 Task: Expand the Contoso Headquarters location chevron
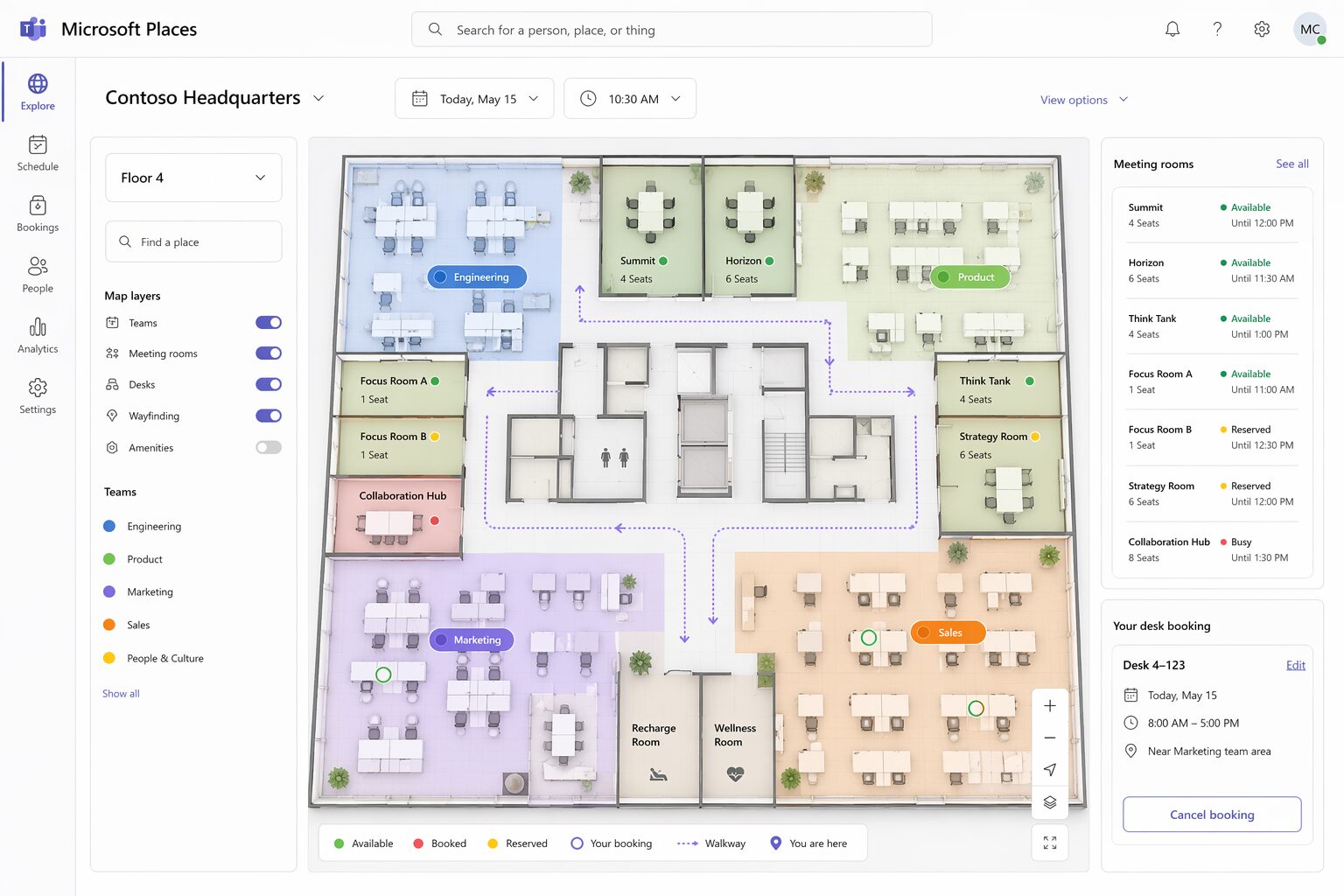tap(318, 98)
